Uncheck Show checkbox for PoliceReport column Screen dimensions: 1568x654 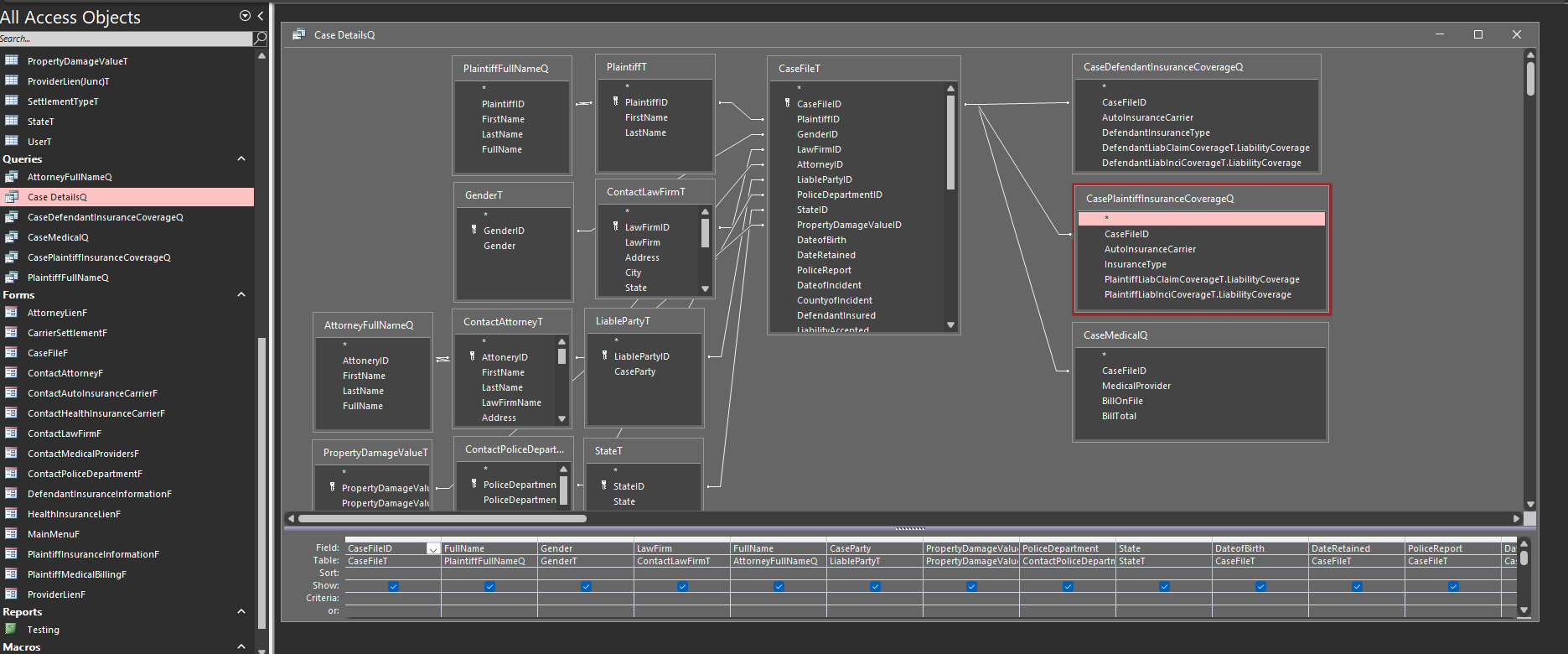point(1453,586)
